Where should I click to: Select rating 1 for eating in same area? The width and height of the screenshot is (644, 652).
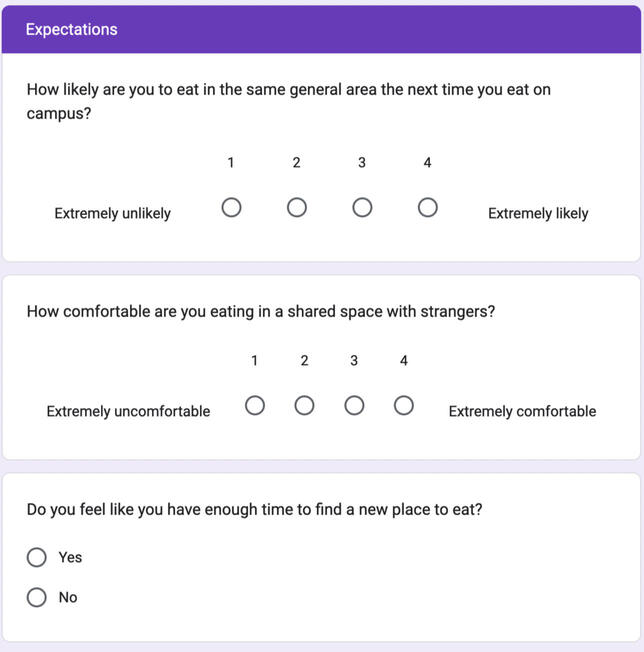point(231,208)
